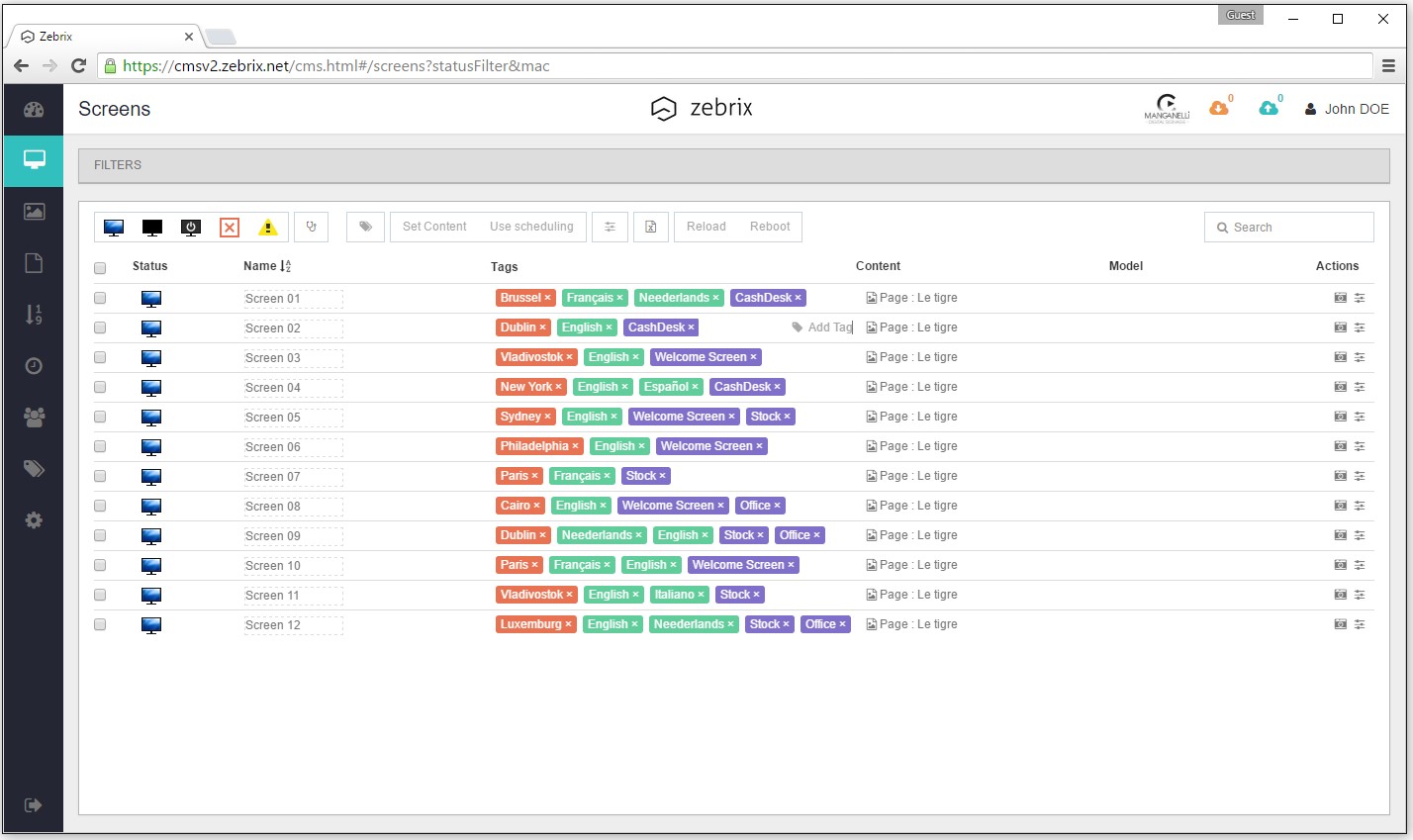Click the Reboot button
Screen dimensions: 1413x840
coord(771,227)
